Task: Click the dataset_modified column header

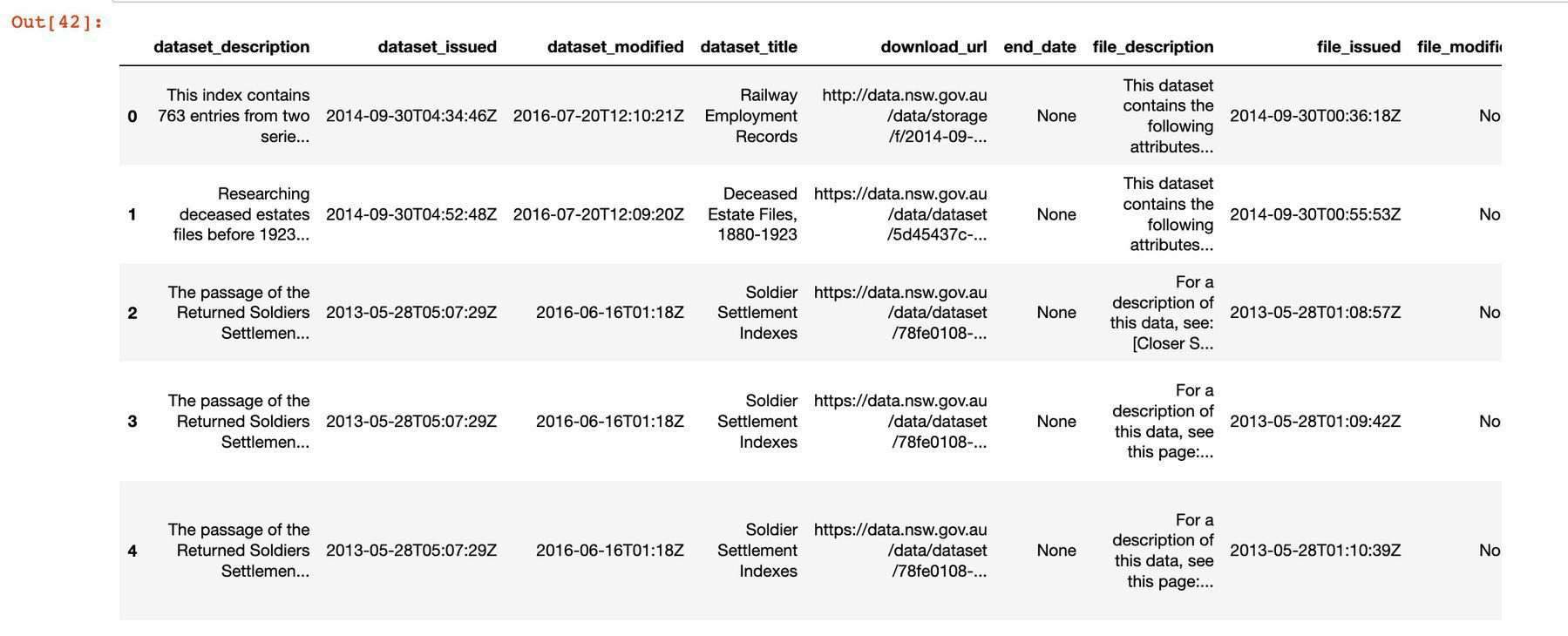Action: (x=615, y=47)
